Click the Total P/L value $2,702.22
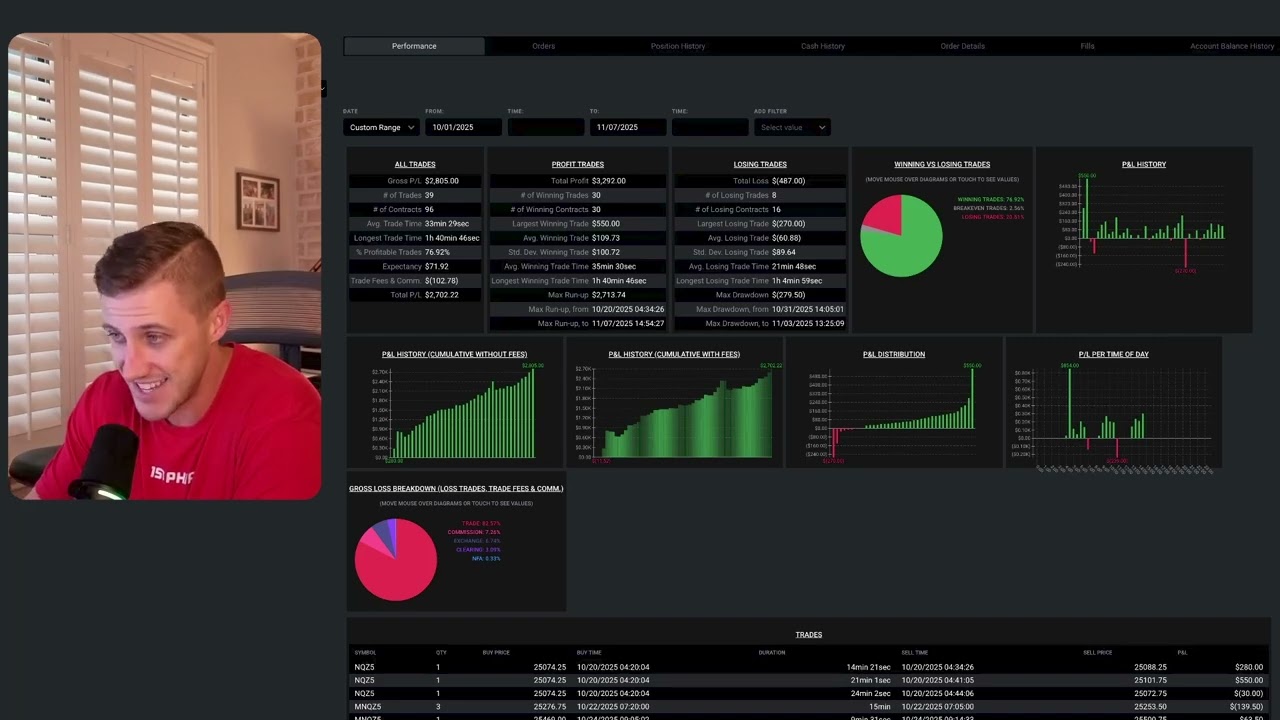Viewport: 1280px width, 720px height. click(x=441, y=295)
